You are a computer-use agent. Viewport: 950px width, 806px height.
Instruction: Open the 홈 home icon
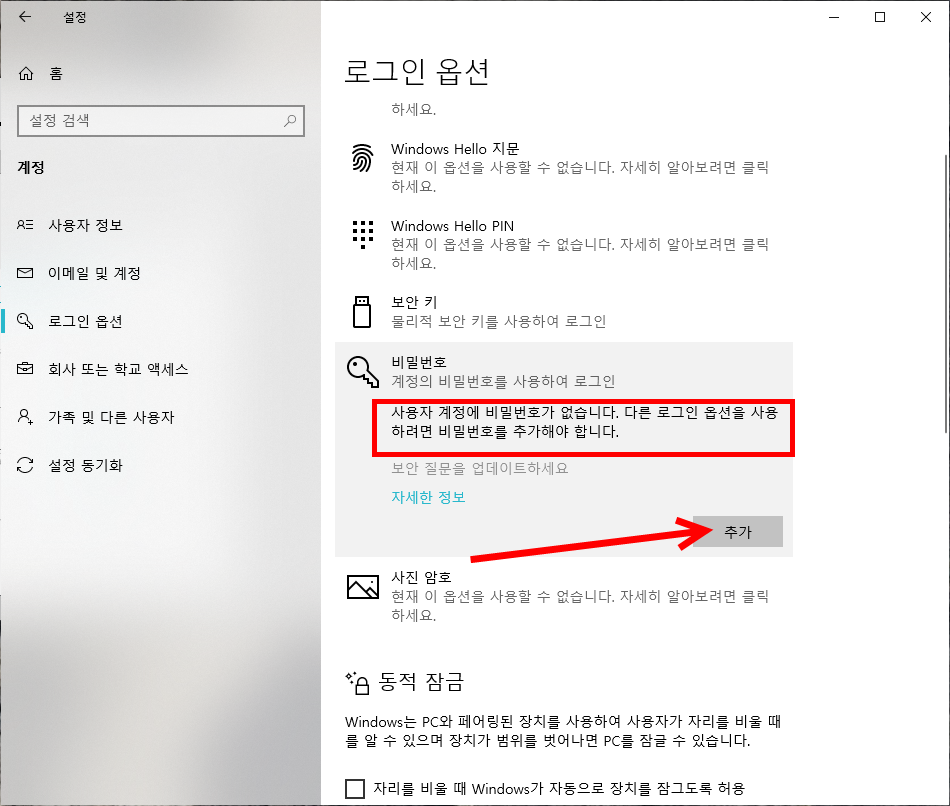pos(26,74)
